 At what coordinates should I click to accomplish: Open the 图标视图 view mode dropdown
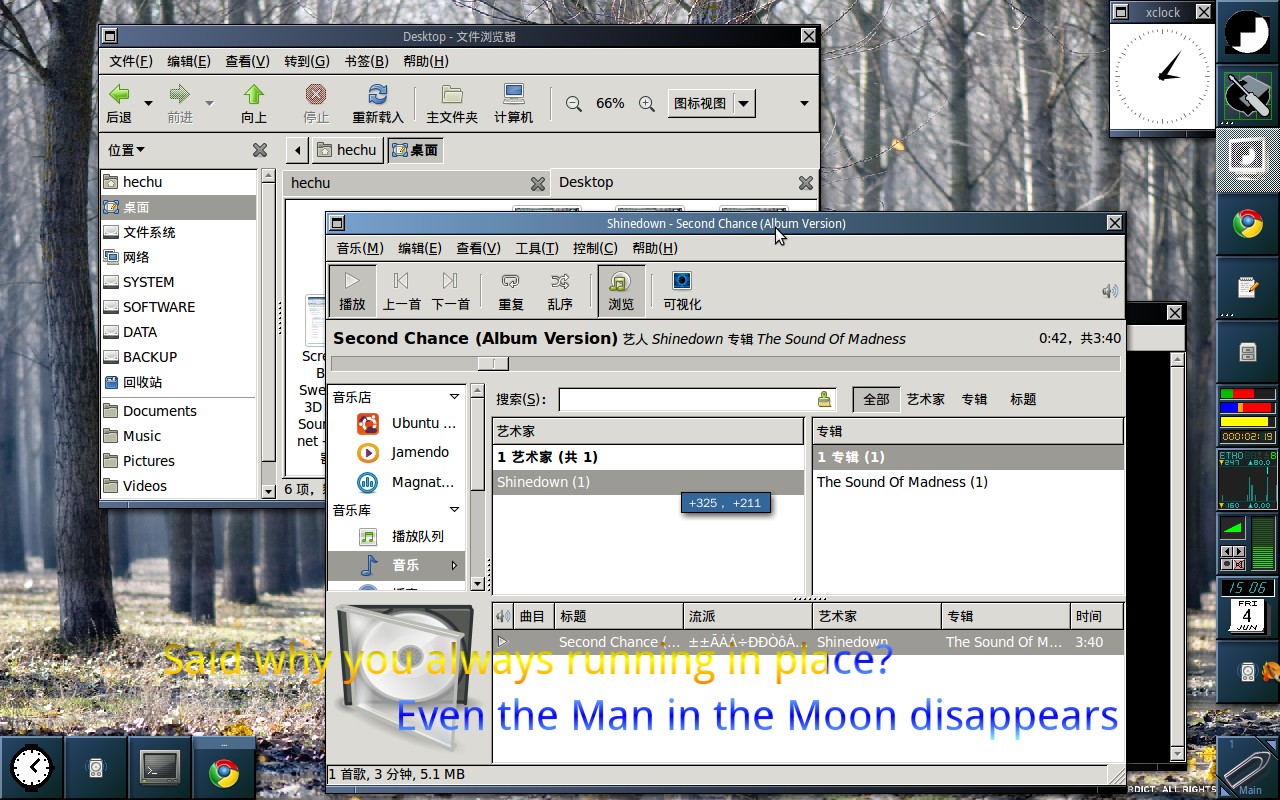[711, 103]
